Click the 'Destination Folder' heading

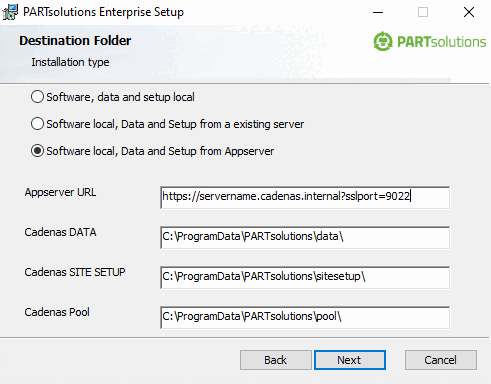click(75, 41)
